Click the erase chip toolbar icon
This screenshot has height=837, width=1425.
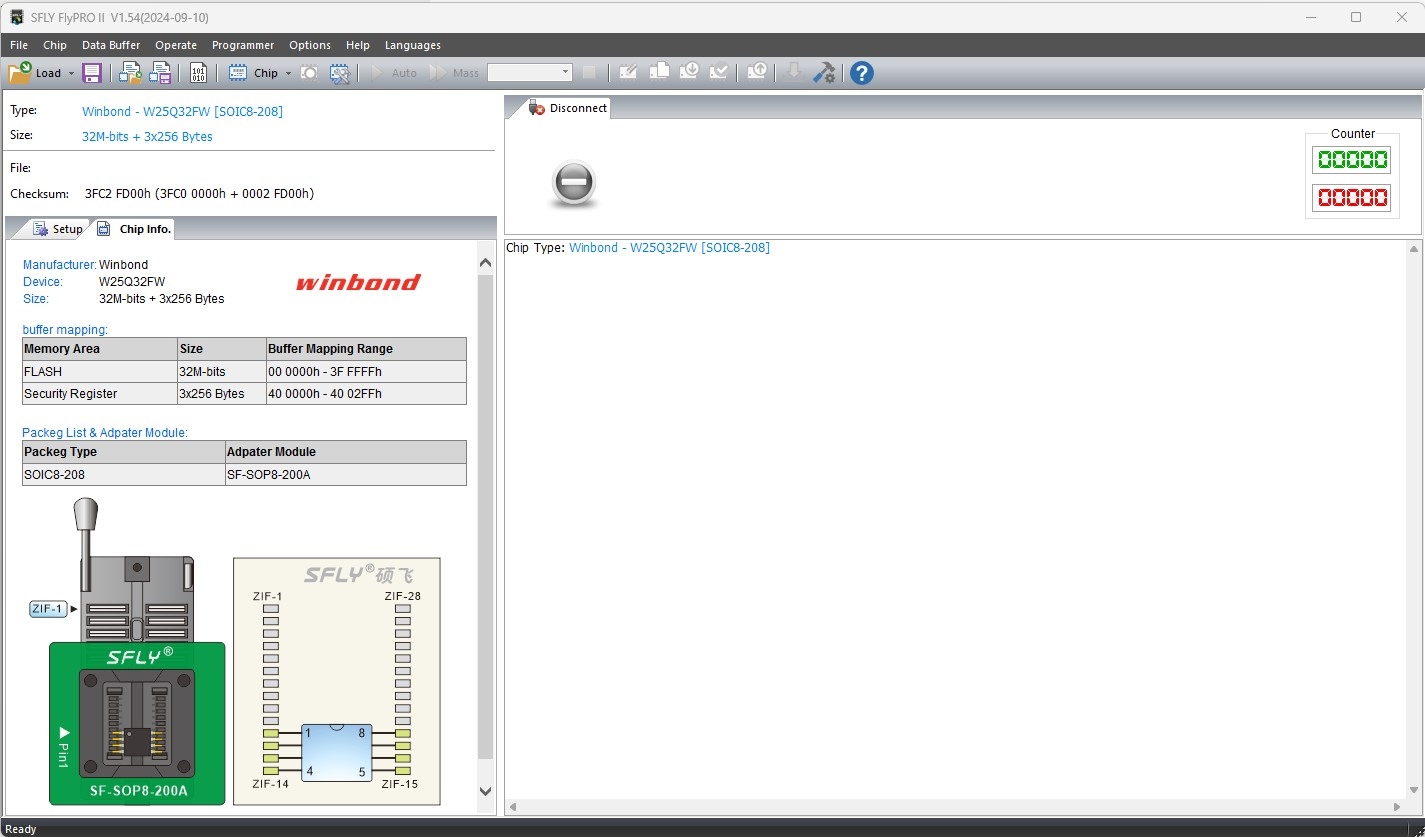tap(629, 72)
